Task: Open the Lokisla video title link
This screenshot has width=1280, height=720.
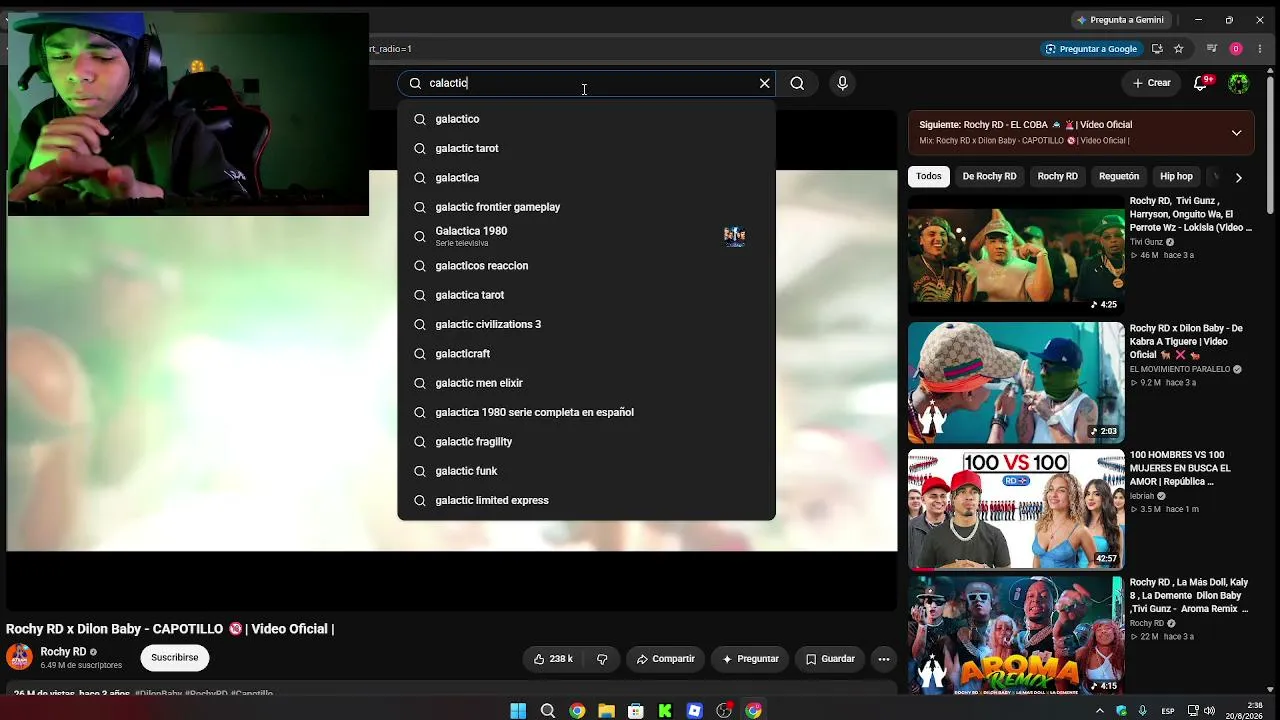Action: coord(1191,214)
